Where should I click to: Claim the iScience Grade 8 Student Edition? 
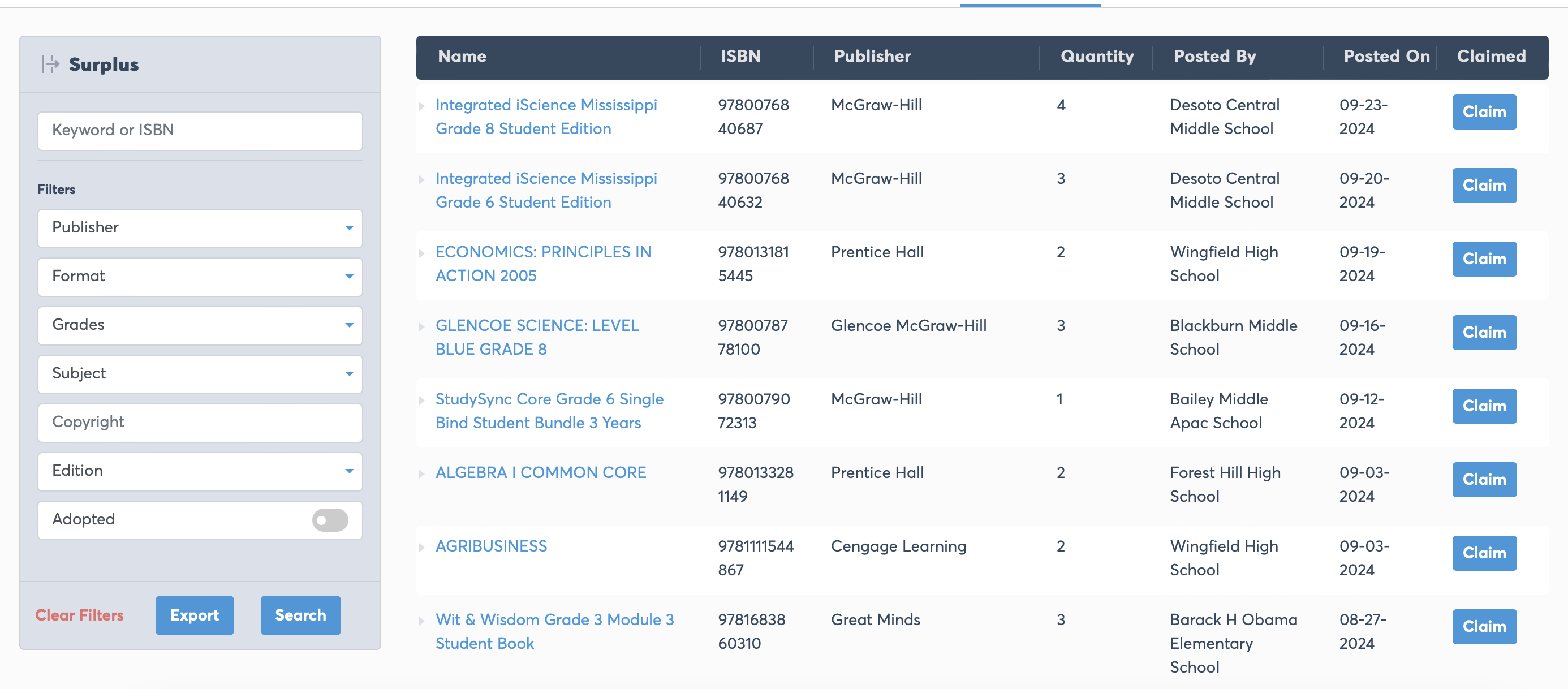point(1484,112)
